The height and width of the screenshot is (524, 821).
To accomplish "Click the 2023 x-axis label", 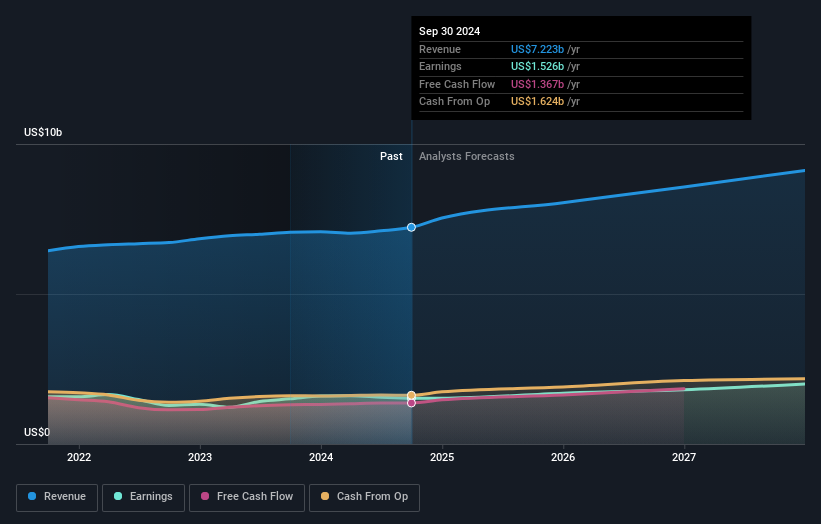I will [200, 458].
